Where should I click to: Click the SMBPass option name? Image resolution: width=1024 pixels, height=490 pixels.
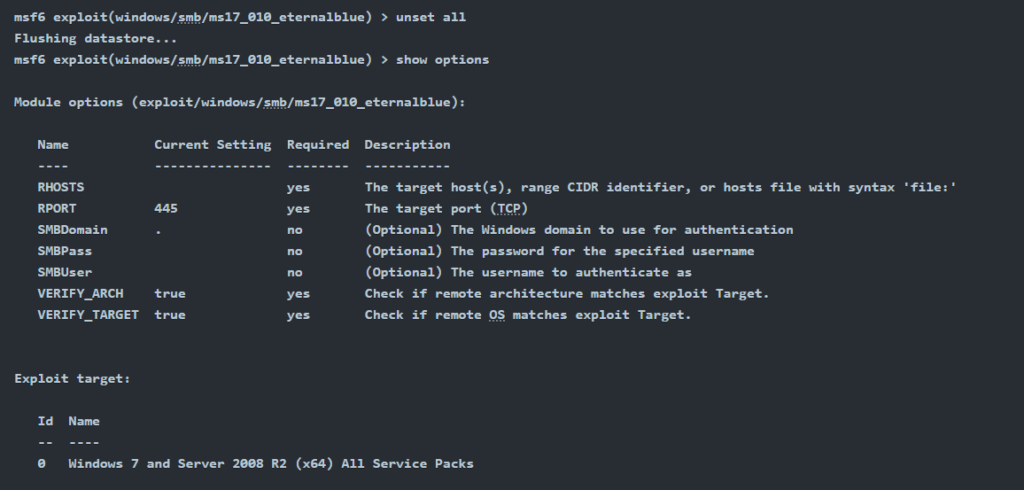[65, 251]
